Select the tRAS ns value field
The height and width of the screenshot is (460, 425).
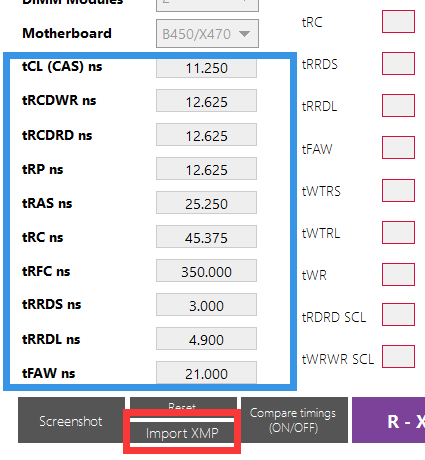(x=206, y=203)
